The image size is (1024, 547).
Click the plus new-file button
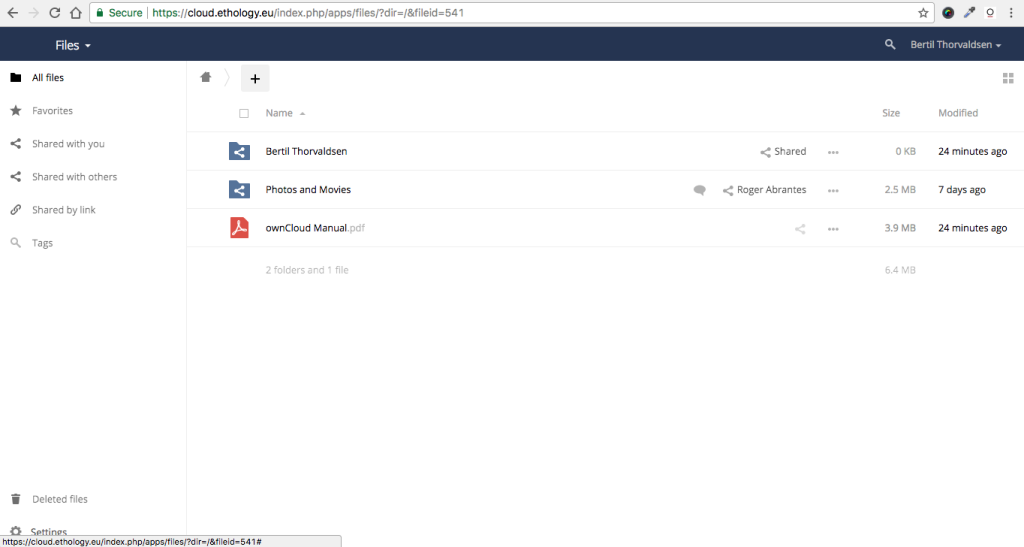pyautogui.click(x=255, y=78)
